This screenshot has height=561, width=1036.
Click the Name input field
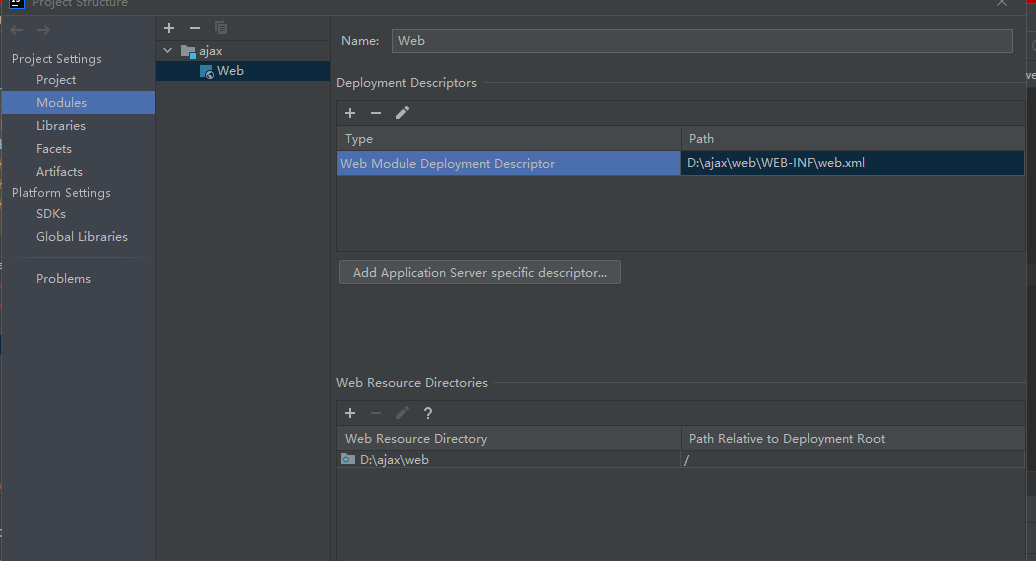click(x=701, y=41)
